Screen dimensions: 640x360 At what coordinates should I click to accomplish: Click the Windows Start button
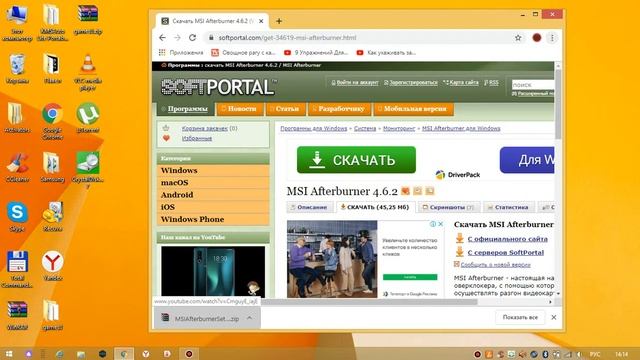pyautogui.click(x=9, y=353)
